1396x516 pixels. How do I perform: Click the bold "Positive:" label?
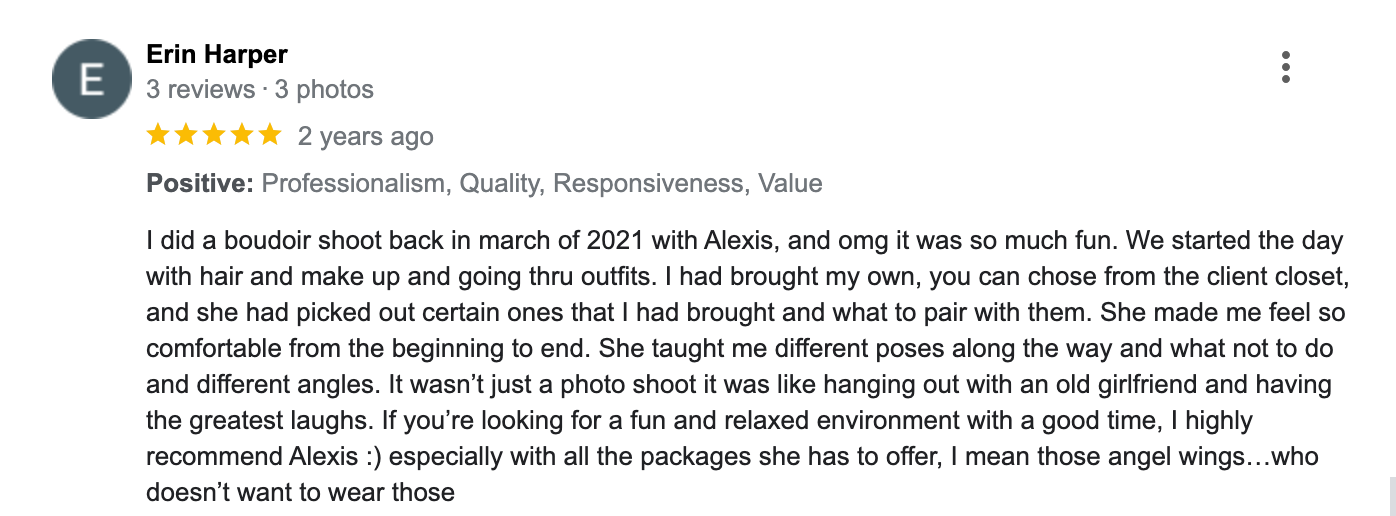tap(200, 183)
